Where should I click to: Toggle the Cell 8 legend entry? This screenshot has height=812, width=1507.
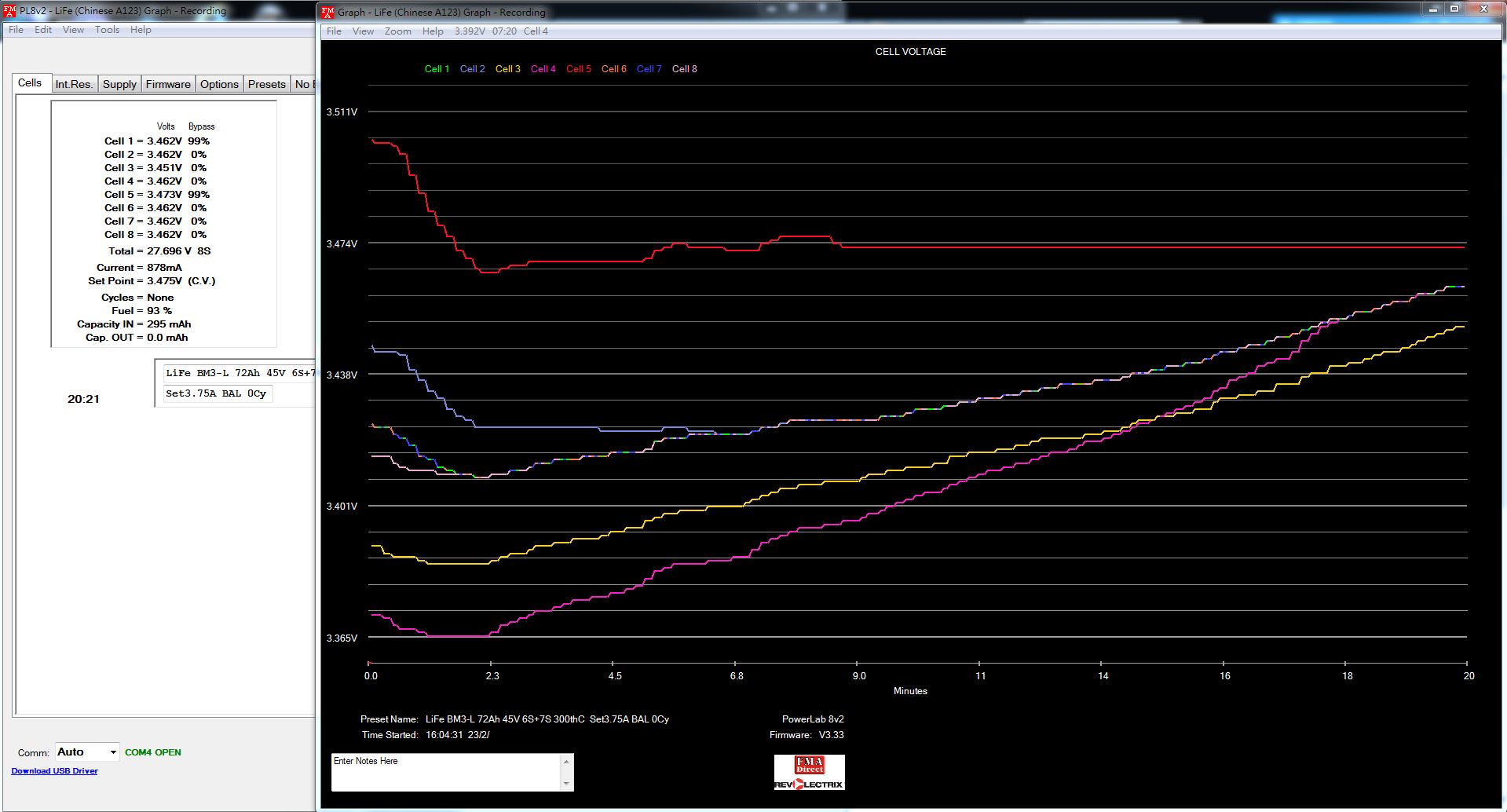tap(684, 69)
